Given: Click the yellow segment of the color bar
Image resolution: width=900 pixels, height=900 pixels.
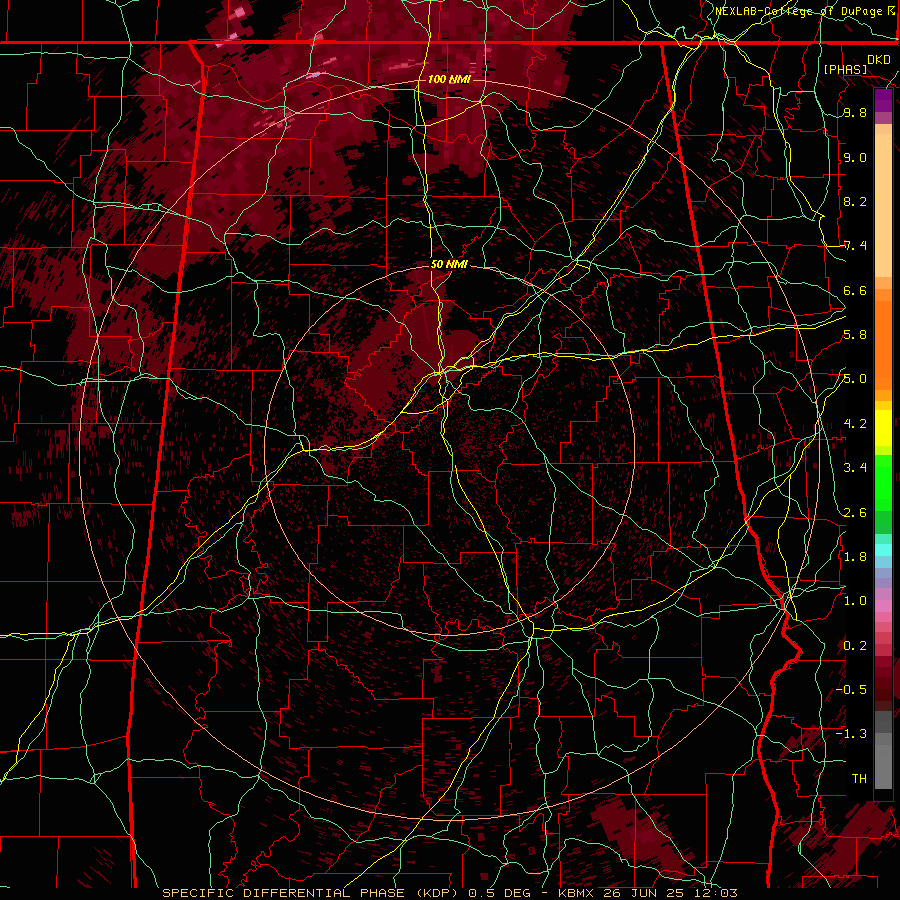Looking at the screenshot, I should pos(883,428).
